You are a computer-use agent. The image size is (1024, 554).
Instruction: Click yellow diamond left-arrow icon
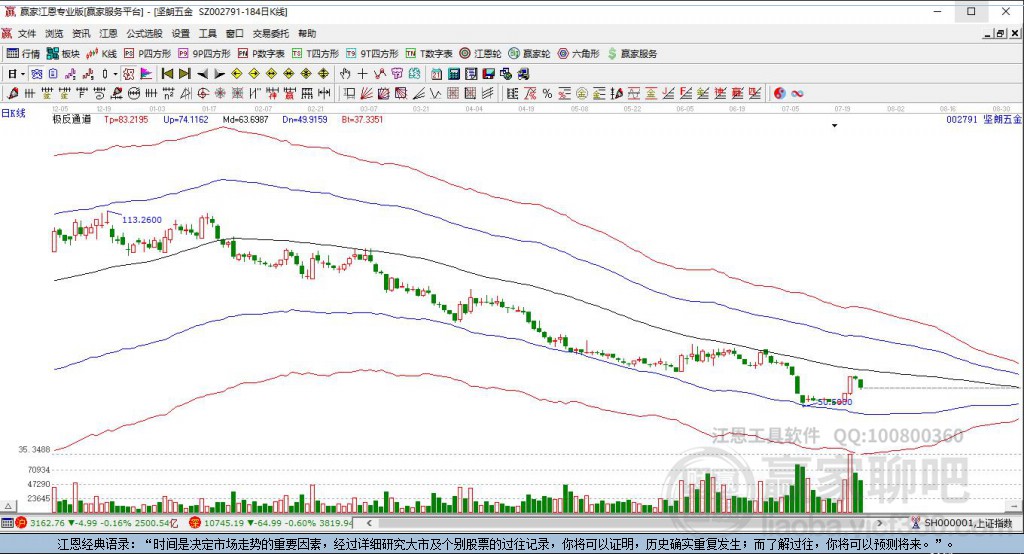[x=237, y=74]
